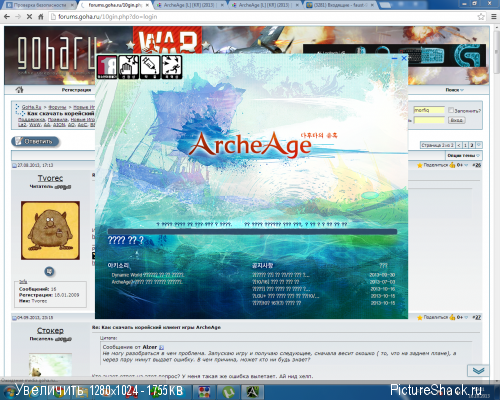Screen dimensions: 500x400
Task: Click the "Dynamic World" news line in launcher
Action: (148, 275)
